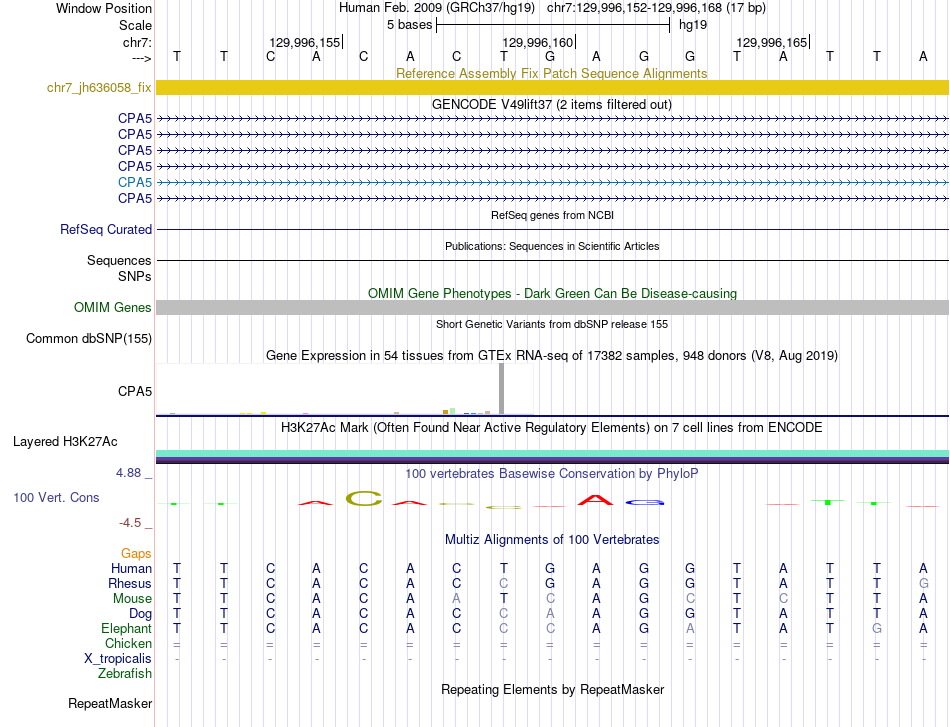This screenshot has width=950, height=727.
Task: Click the black 5-base scale bar
Action: (553, 25)
